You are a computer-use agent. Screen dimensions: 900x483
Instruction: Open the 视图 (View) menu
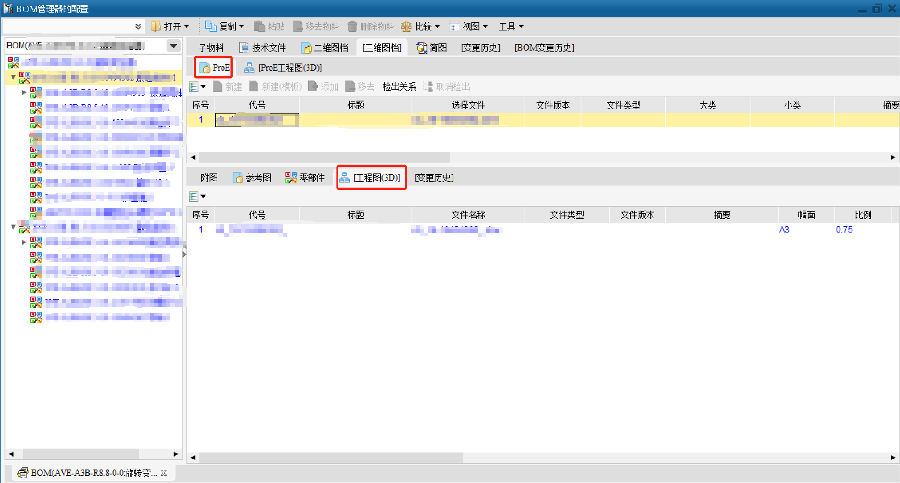469,26
